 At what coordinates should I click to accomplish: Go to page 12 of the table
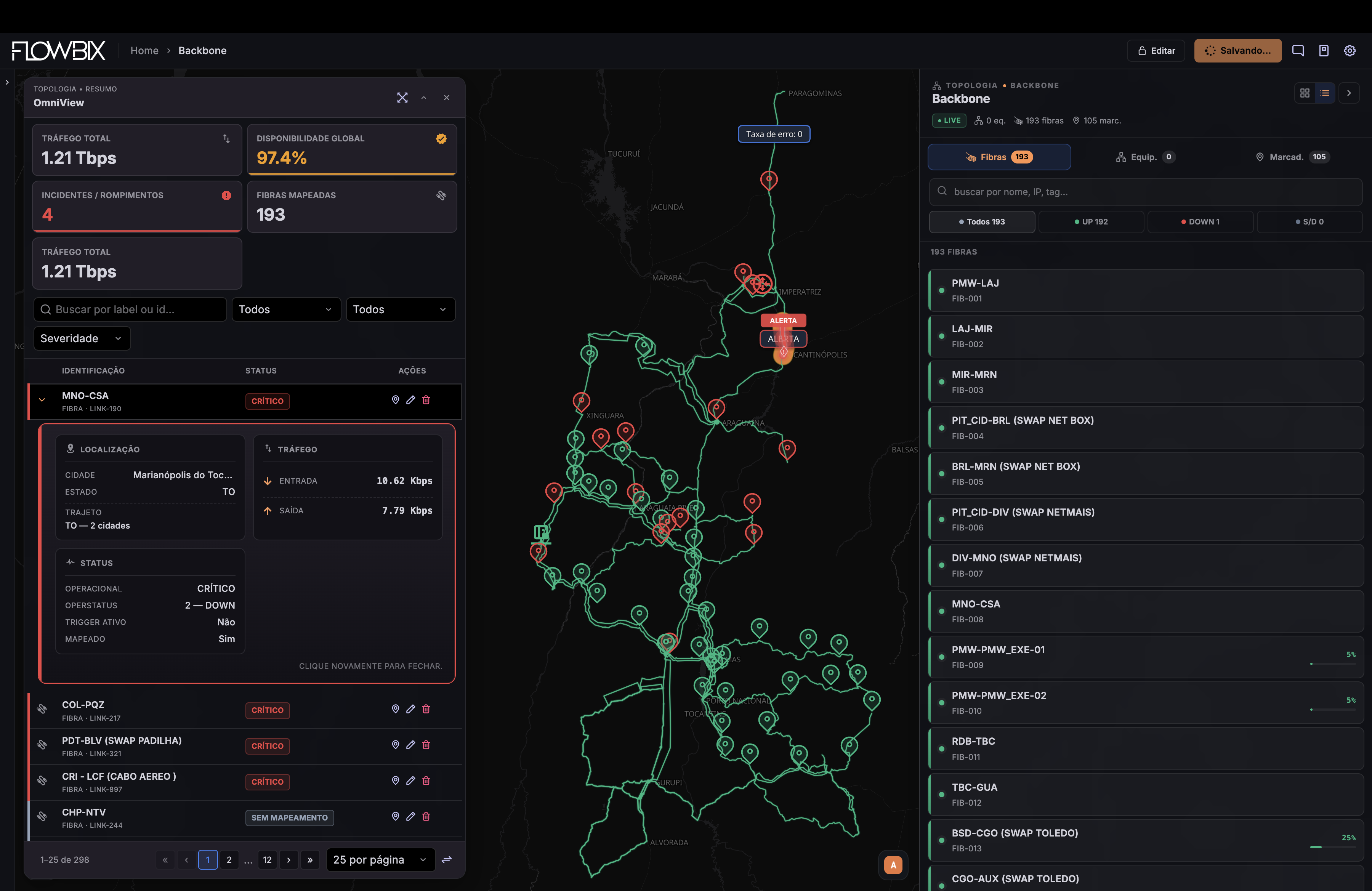[268, 860]
